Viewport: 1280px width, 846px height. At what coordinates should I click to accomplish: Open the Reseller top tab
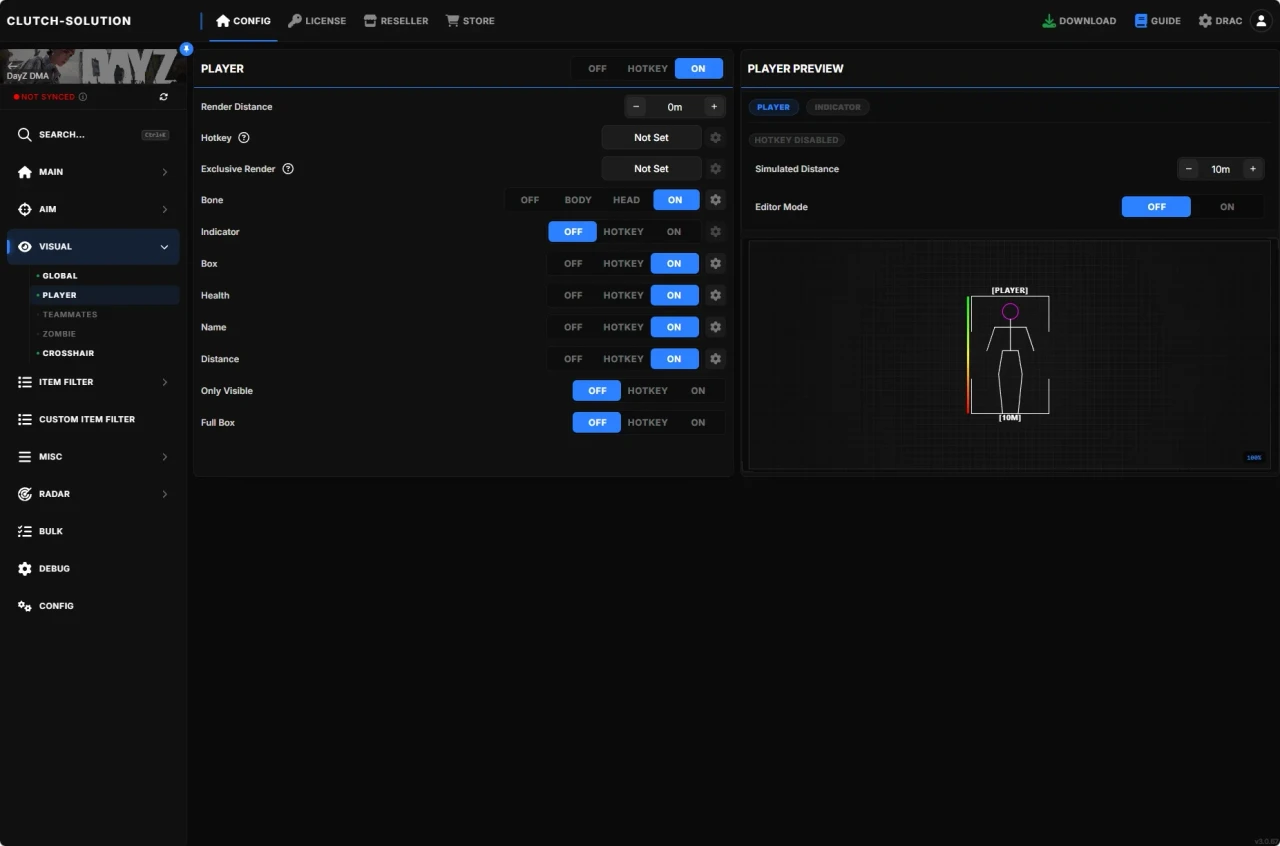pyautogui.click(x=396, y=21)
